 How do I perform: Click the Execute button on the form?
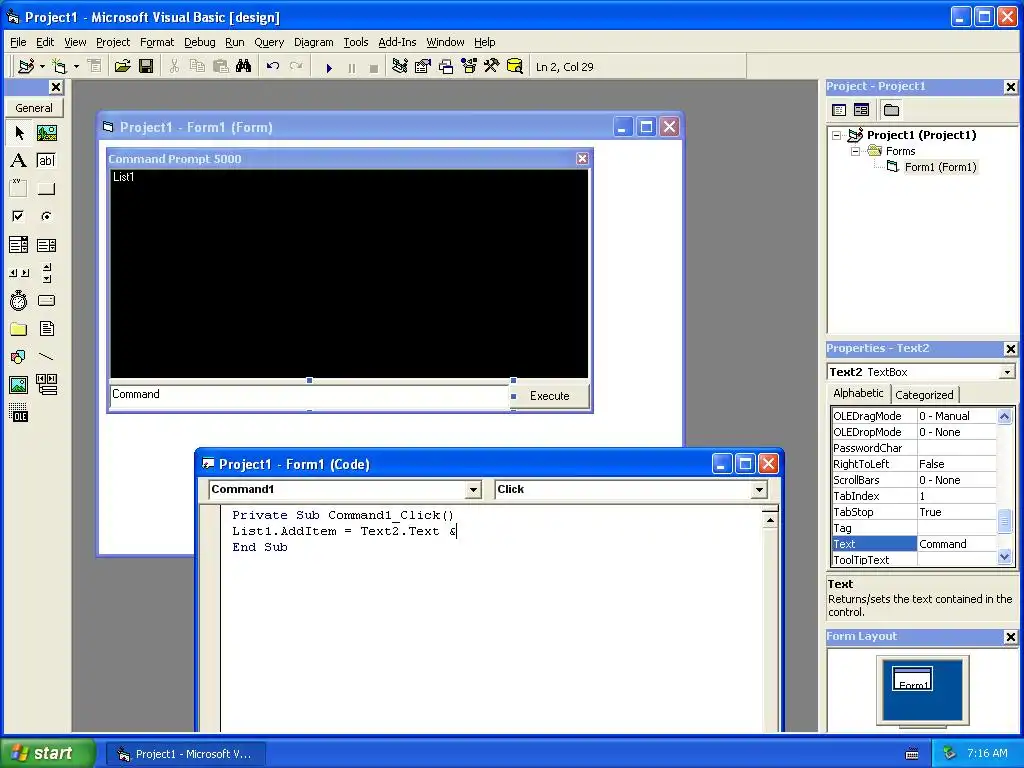point(549,396)
